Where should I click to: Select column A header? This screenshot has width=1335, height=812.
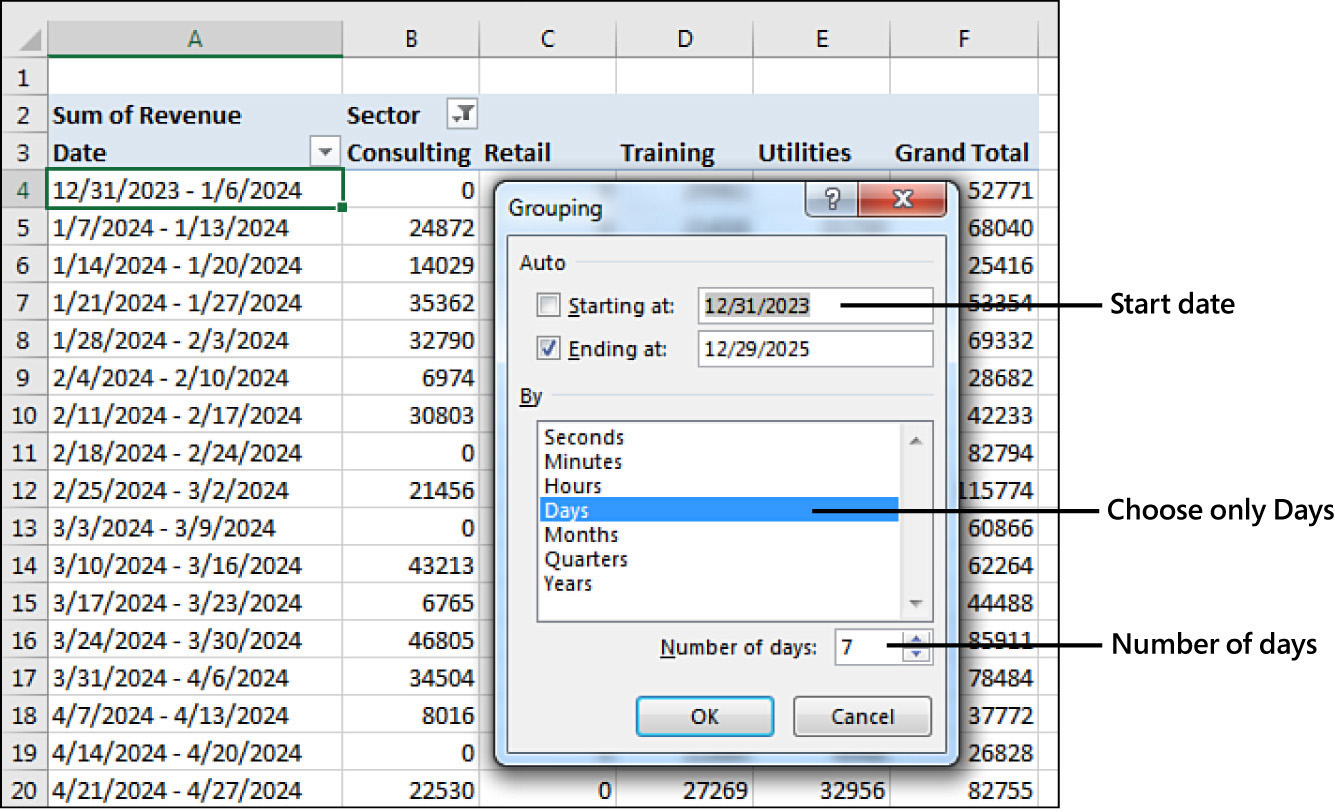pyautogui.click(x=195, y=39)
